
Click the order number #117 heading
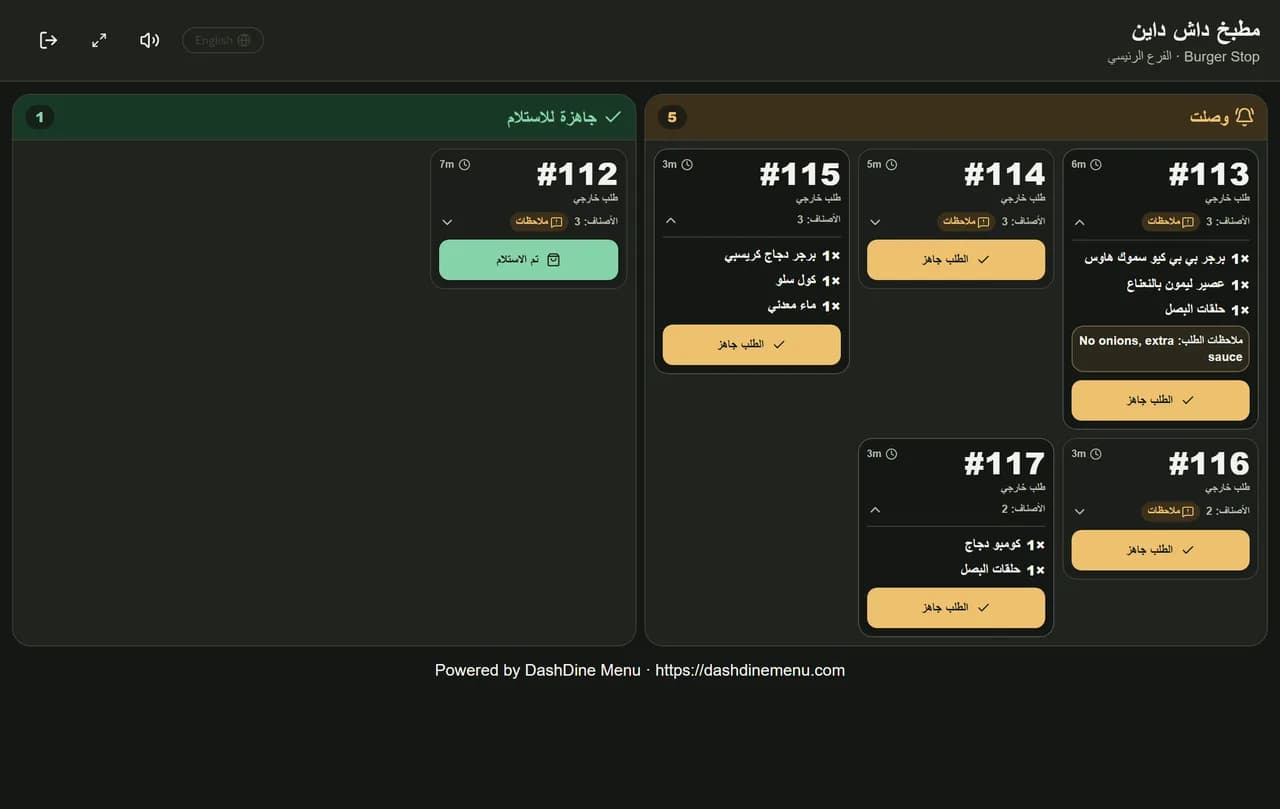point(1004,463)
